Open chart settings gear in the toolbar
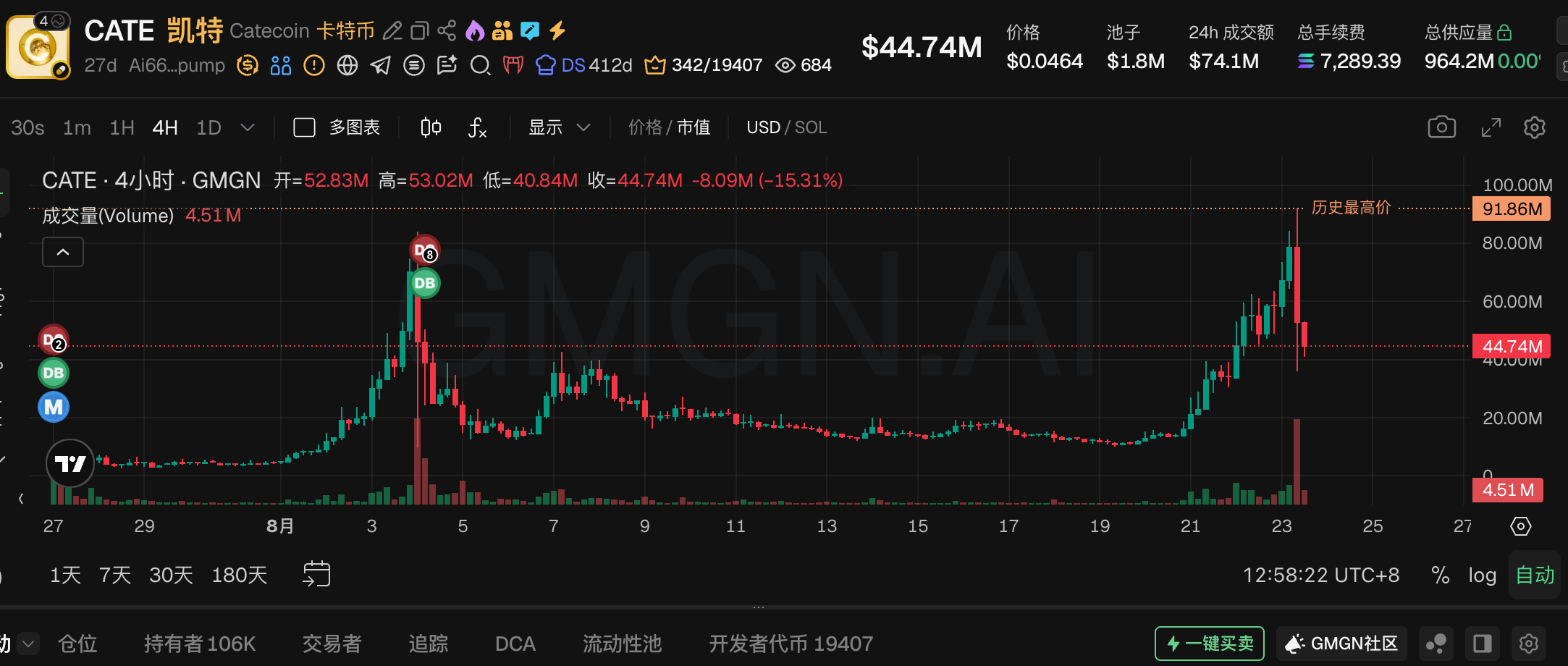 pos(1535,127)
